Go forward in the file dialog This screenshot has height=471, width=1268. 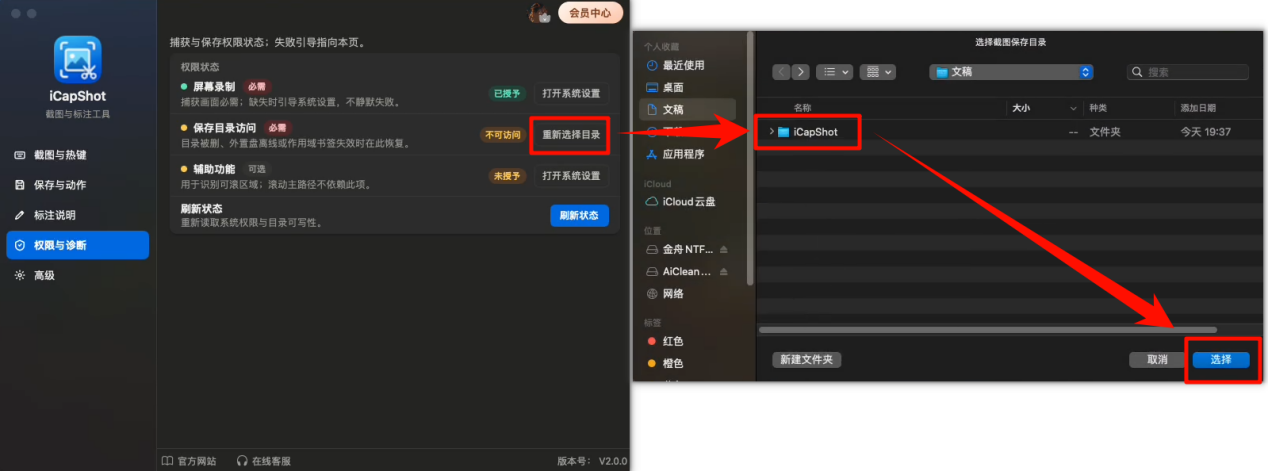pos(800,72)
